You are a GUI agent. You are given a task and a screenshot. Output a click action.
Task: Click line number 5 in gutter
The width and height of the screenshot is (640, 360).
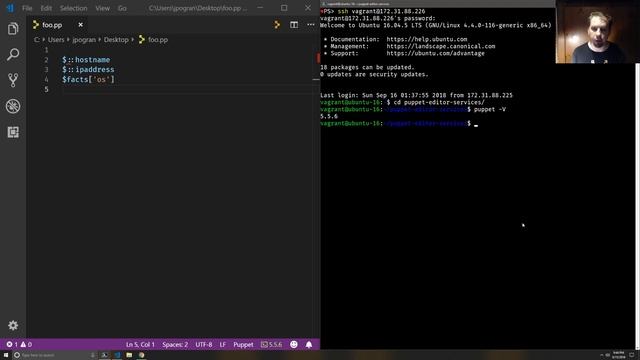click(x=46, y=89)
